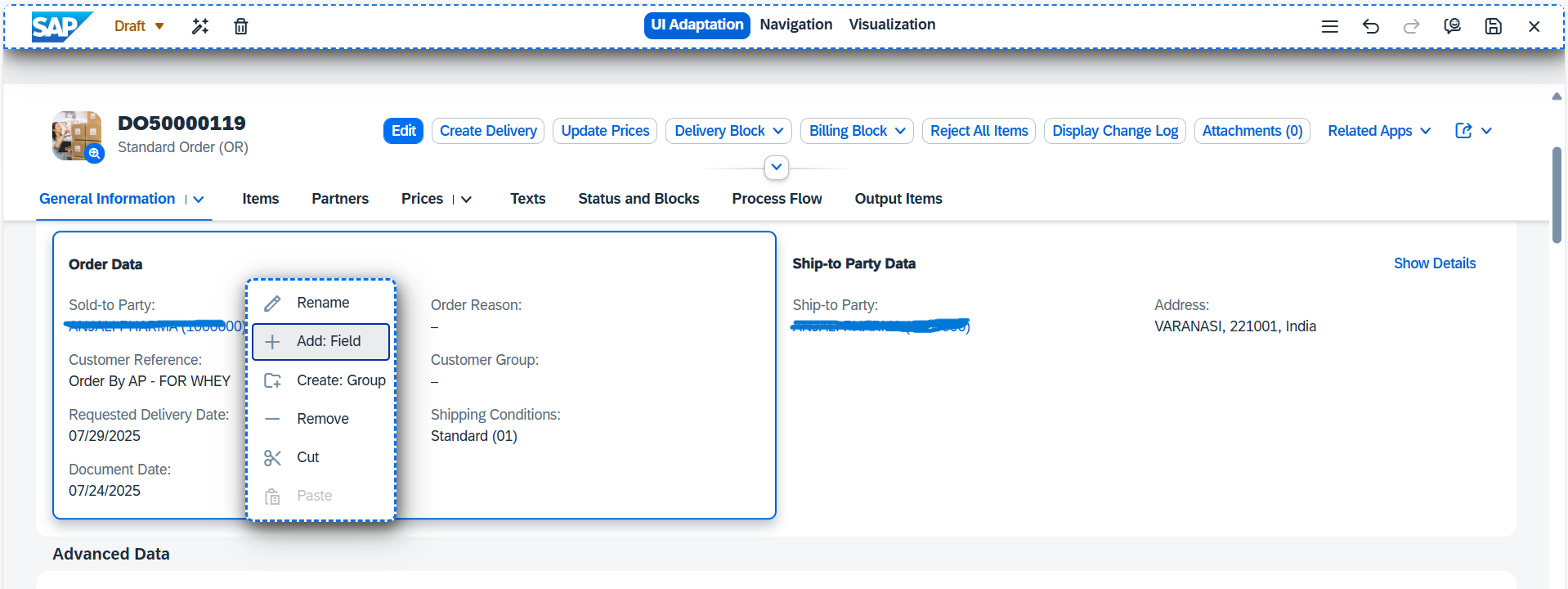Open the Status and Blocks tab
The width and height of the screenshot is (1568, 589).
(638, 199)
